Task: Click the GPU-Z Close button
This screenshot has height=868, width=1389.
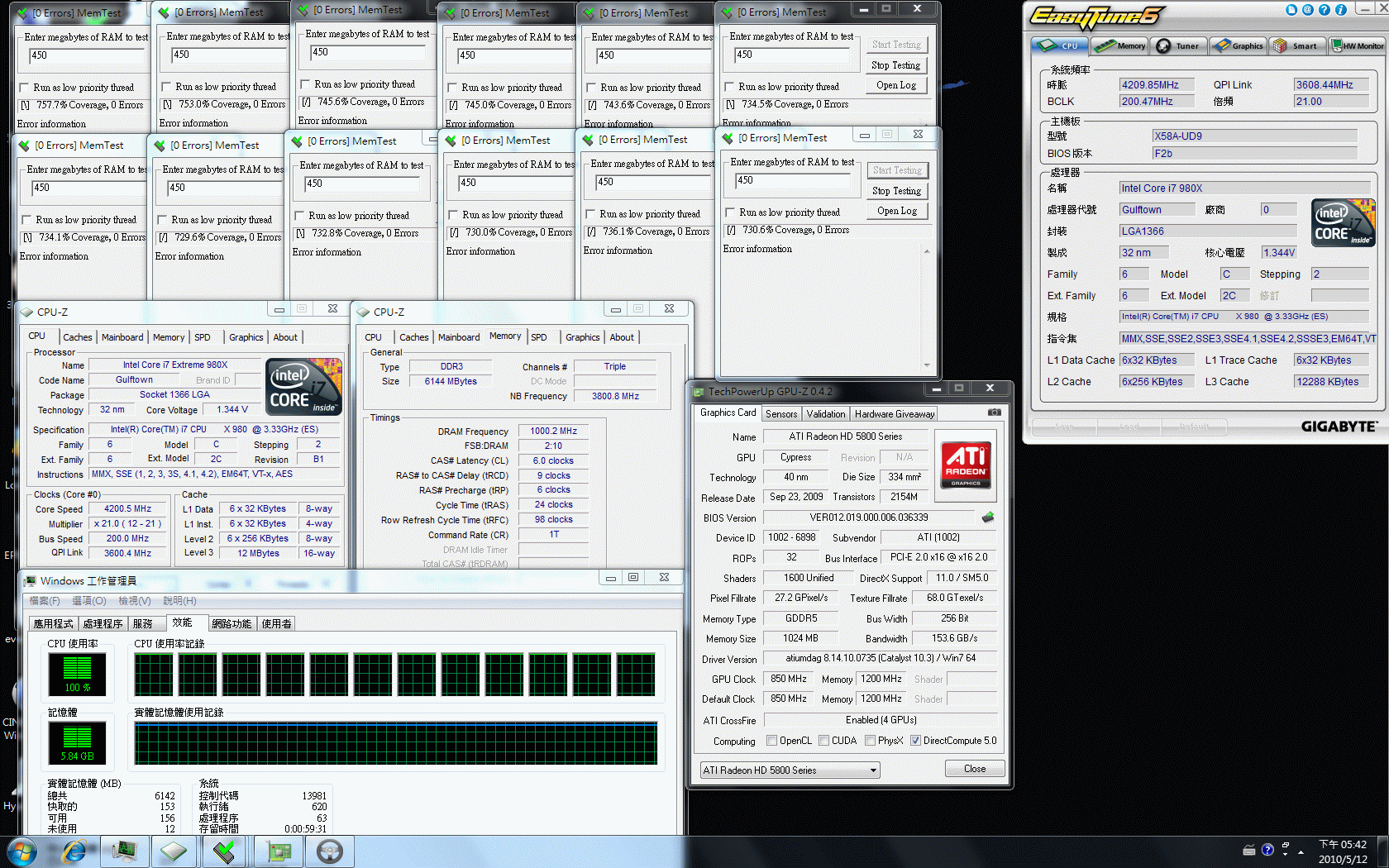Action: 975,769
